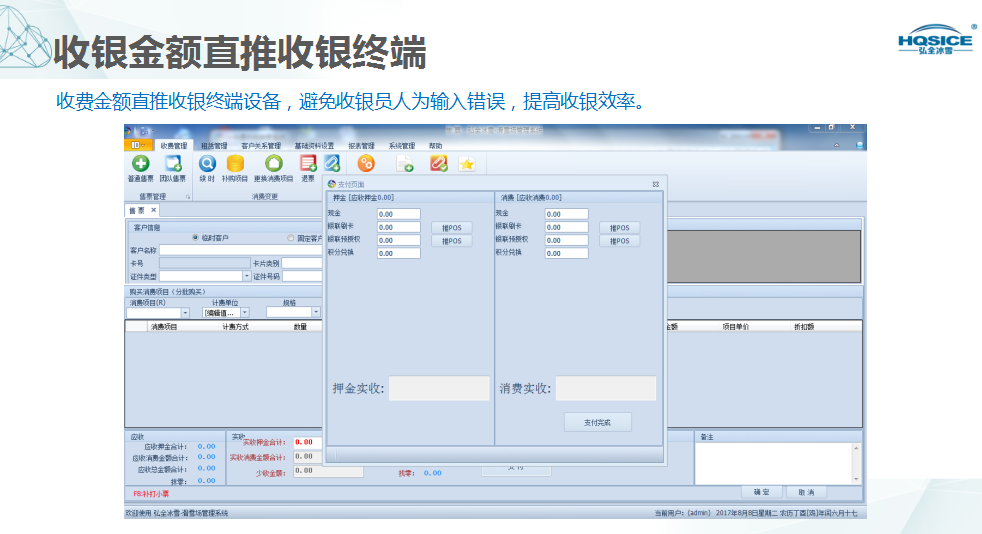Click the 补购项目 gold coins icon
Screen dimensions: 982x534
(x=235, y=164)
